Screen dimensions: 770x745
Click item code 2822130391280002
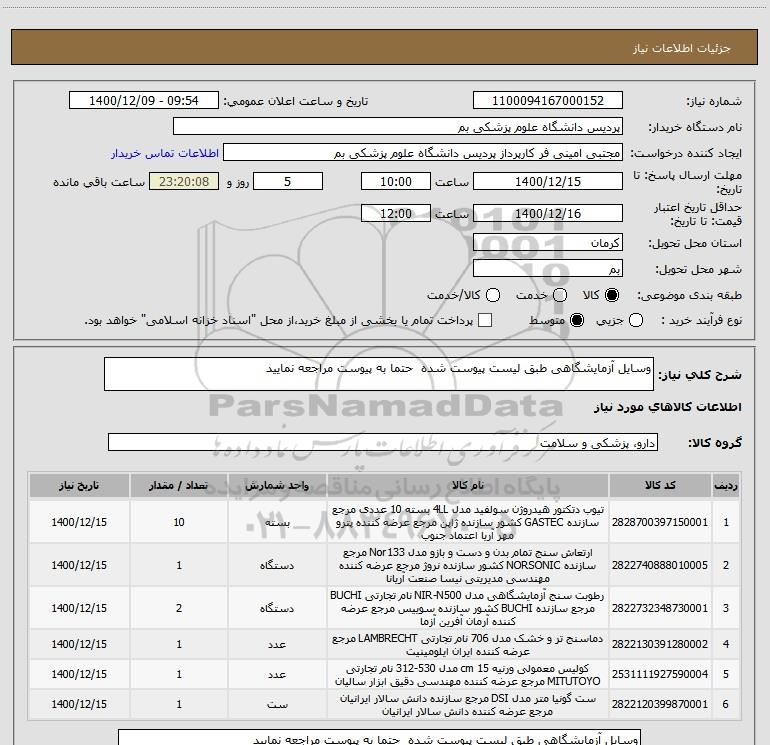pyautogui.click(x=660, y=644)
